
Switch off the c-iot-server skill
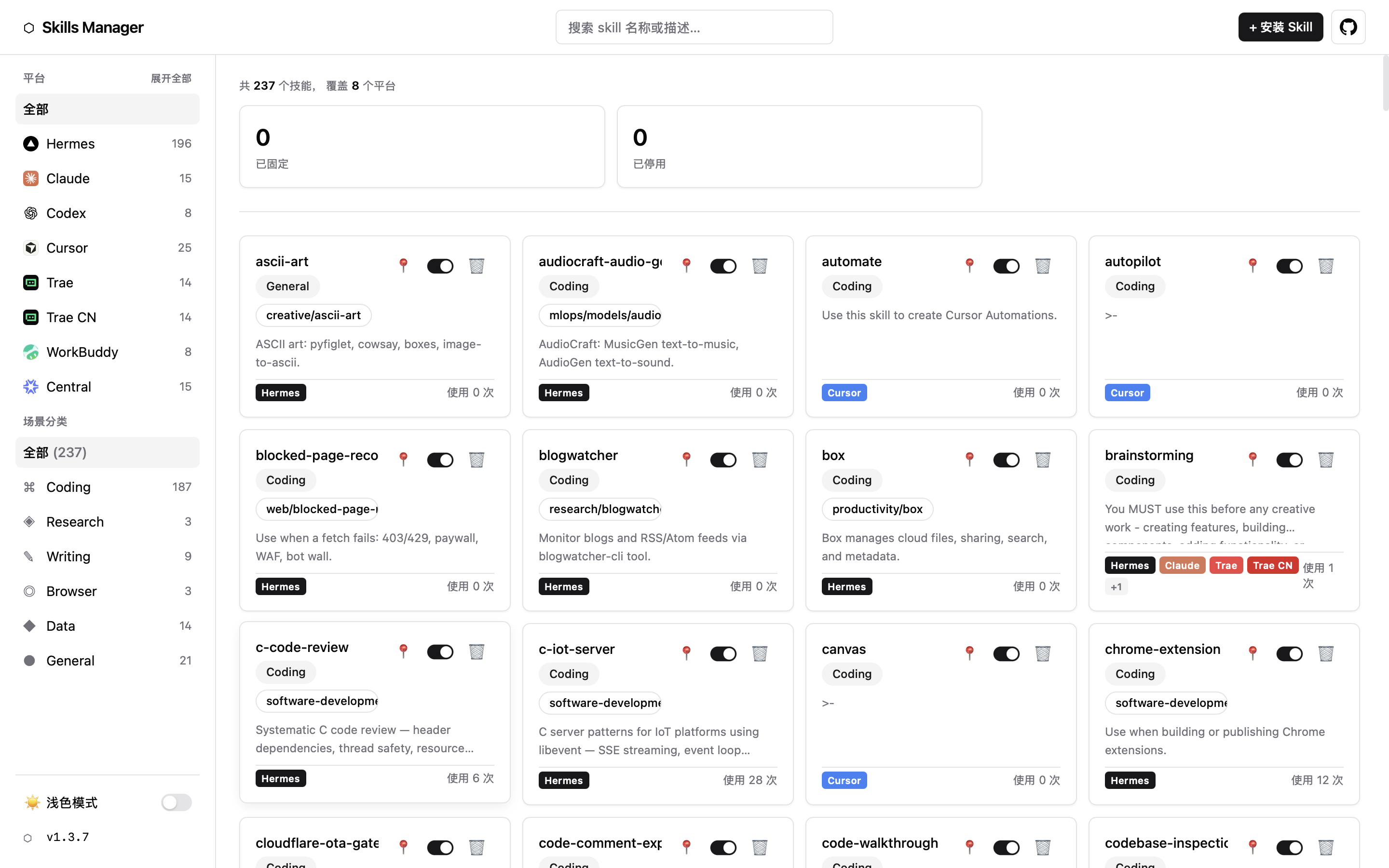point(722,653)
